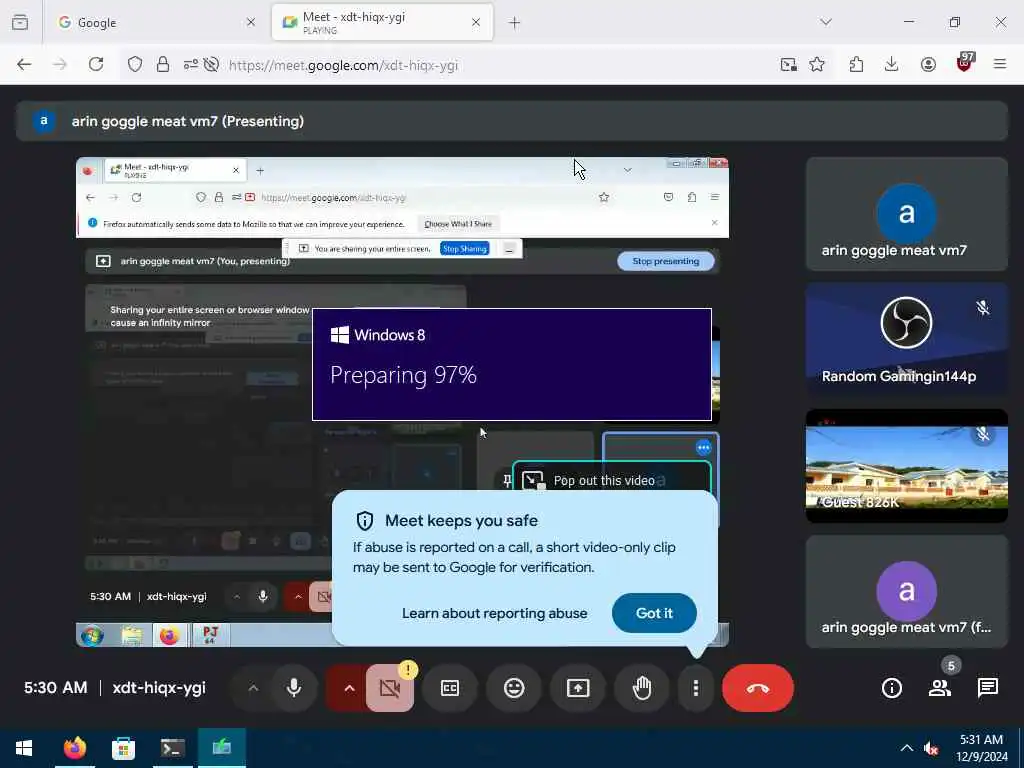Mute the microphone in Meet controls

pos(294,688)
